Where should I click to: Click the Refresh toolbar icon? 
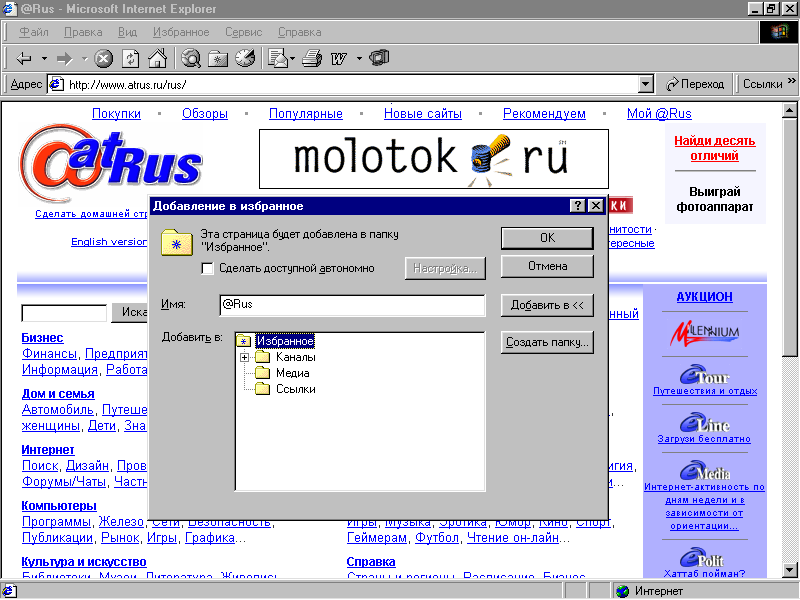point(131,59)
